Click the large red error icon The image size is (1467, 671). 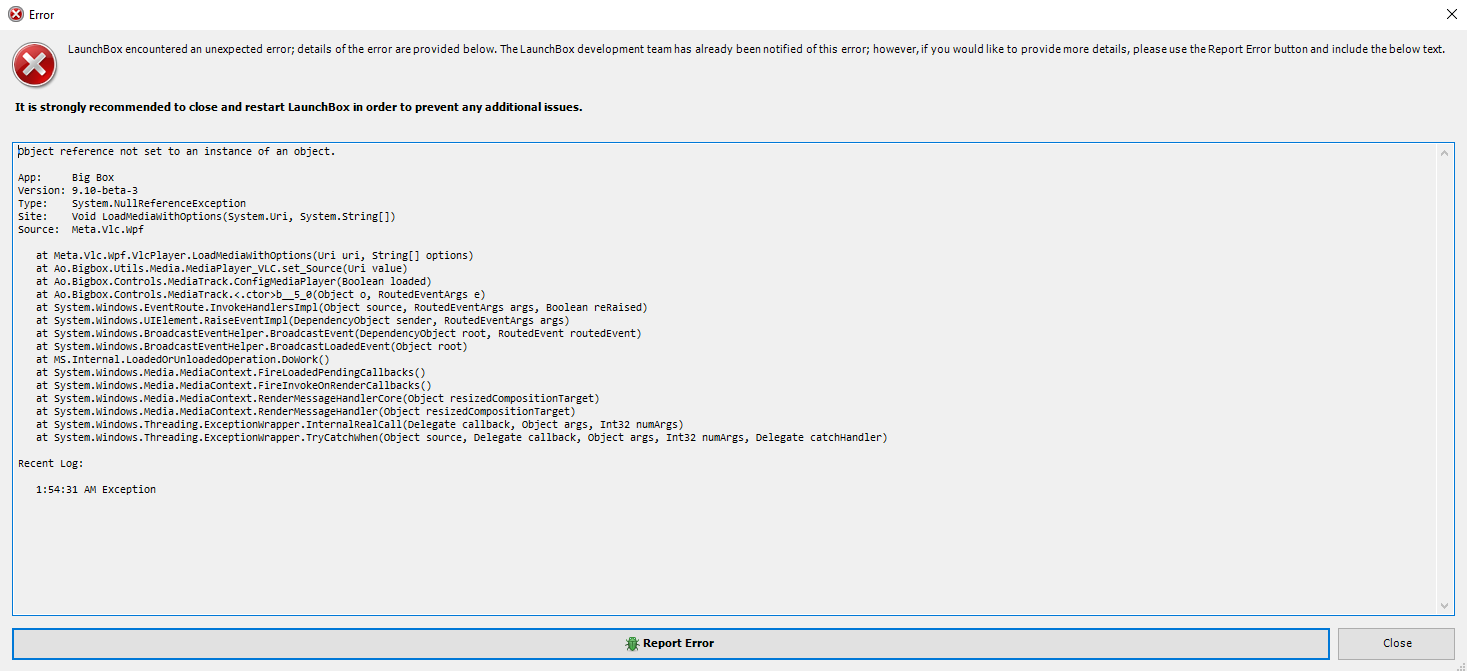click(x=34, y=65)
